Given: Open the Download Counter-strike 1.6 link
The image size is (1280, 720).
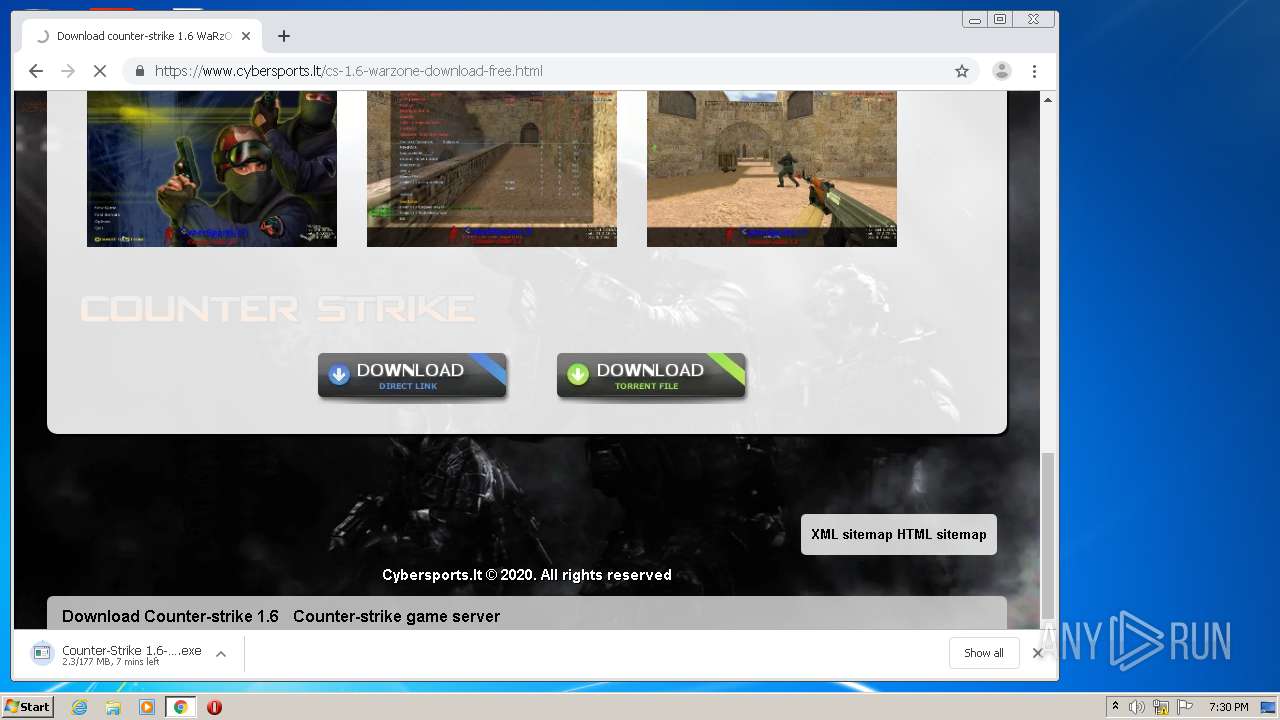Looking at the screenshot, I should pos(170,616).
